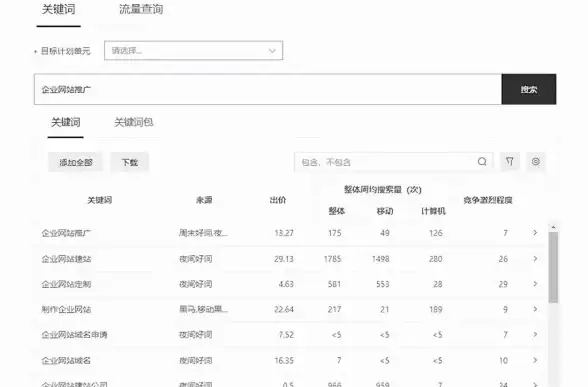Select keyword 制作企业网站 in the table
The image size is (588, 387).
[66, 309]
